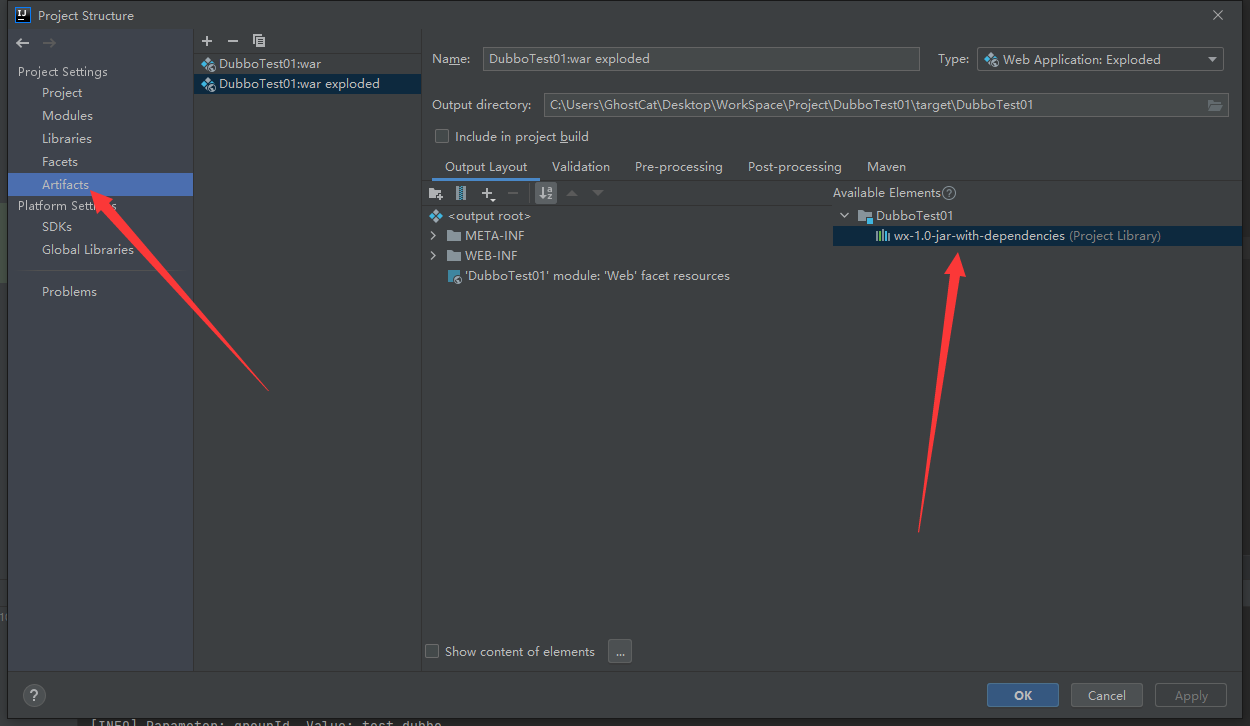Copy the selected artifact
This screenshot has height=726, width=1250.
[x=259, y=41]
